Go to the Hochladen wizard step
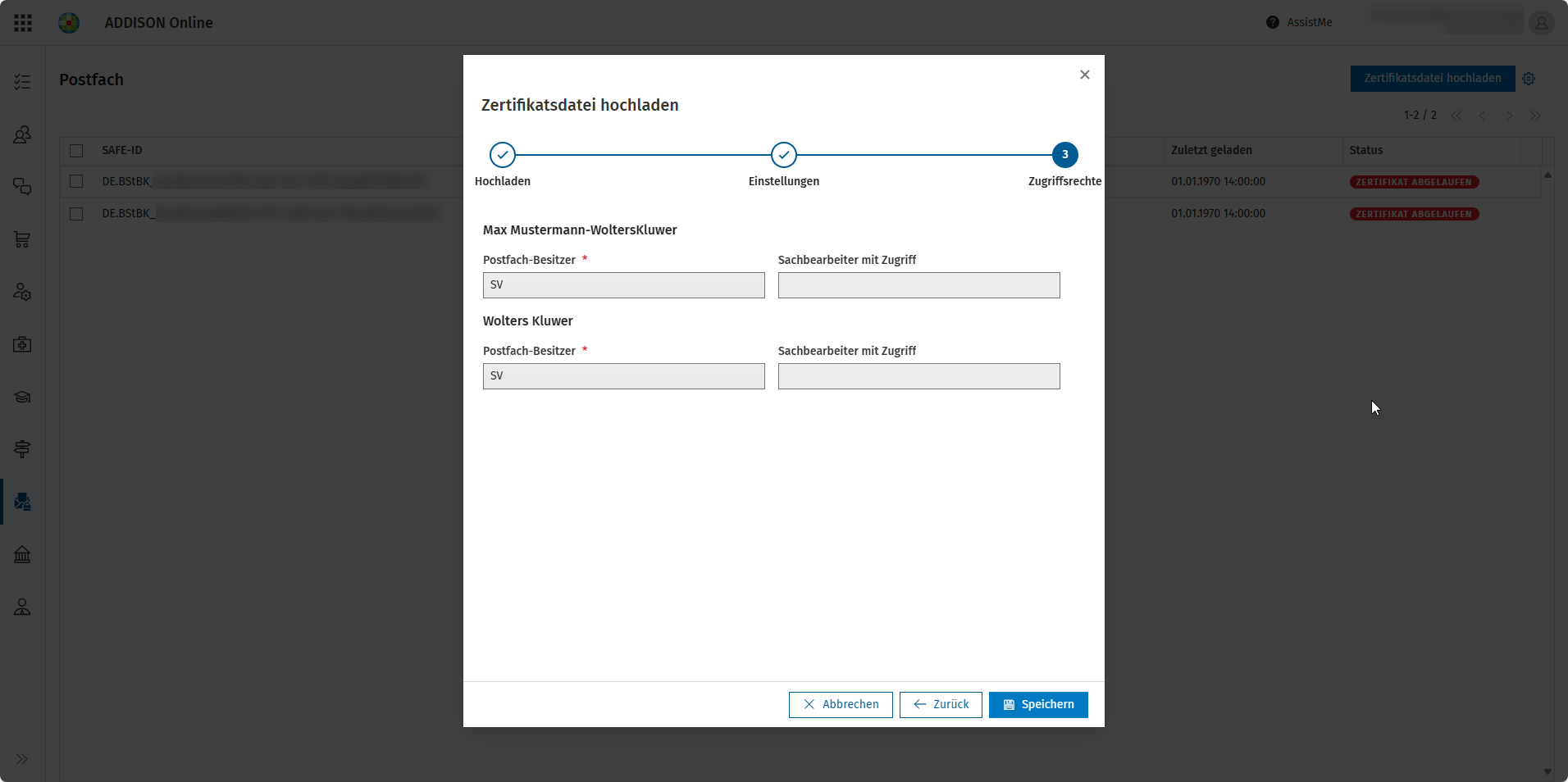Screen dimensions: 1568x782 tap(503, 155)
